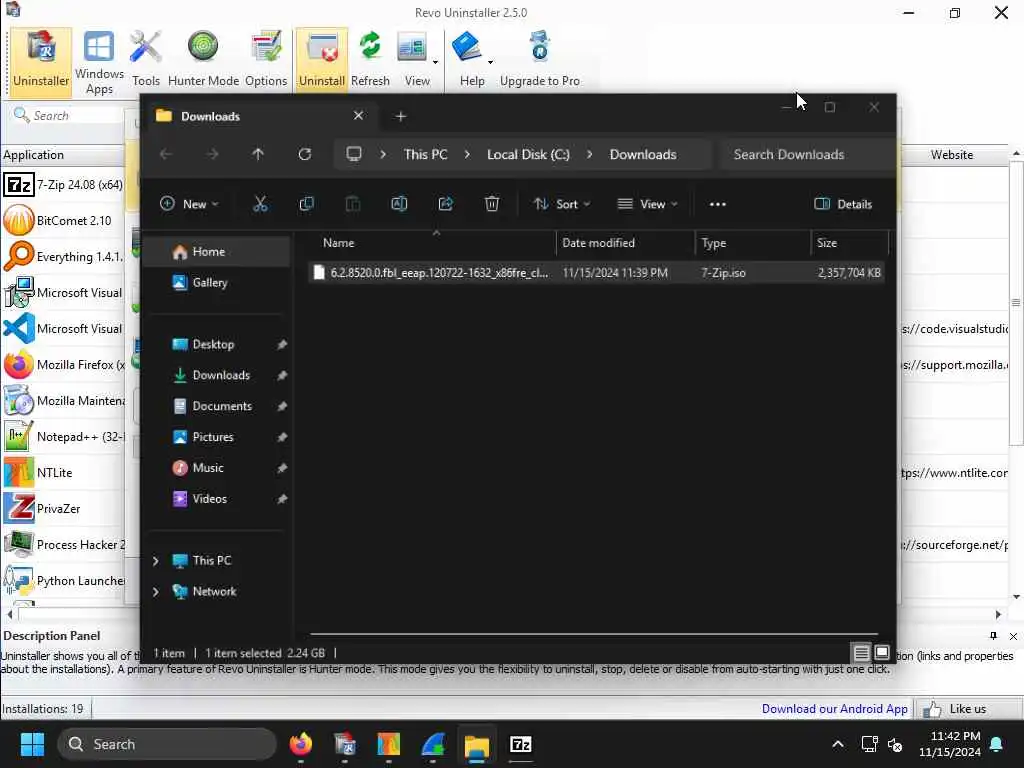Click Upgrade to Pro in Revo
This screenshot has height=768, width=1024.
tap(539, 59)
